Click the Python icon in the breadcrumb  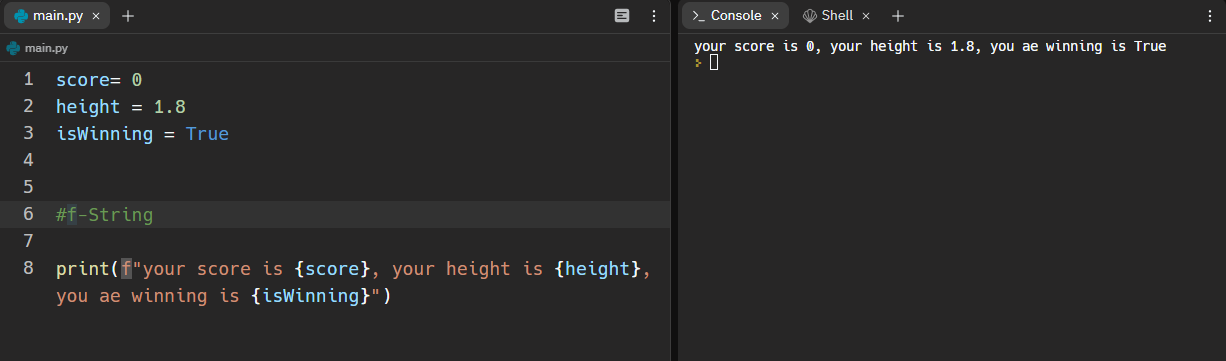(x=13, y=47)
